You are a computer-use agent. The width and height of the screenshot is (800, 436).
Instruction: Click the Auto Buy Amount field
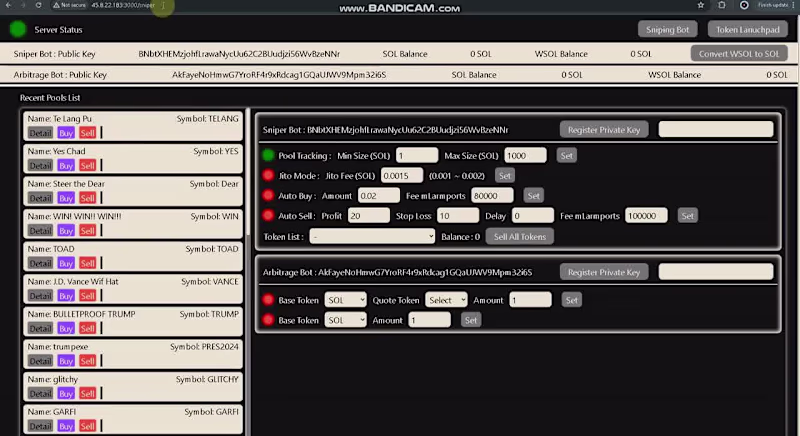click(379, 195)
